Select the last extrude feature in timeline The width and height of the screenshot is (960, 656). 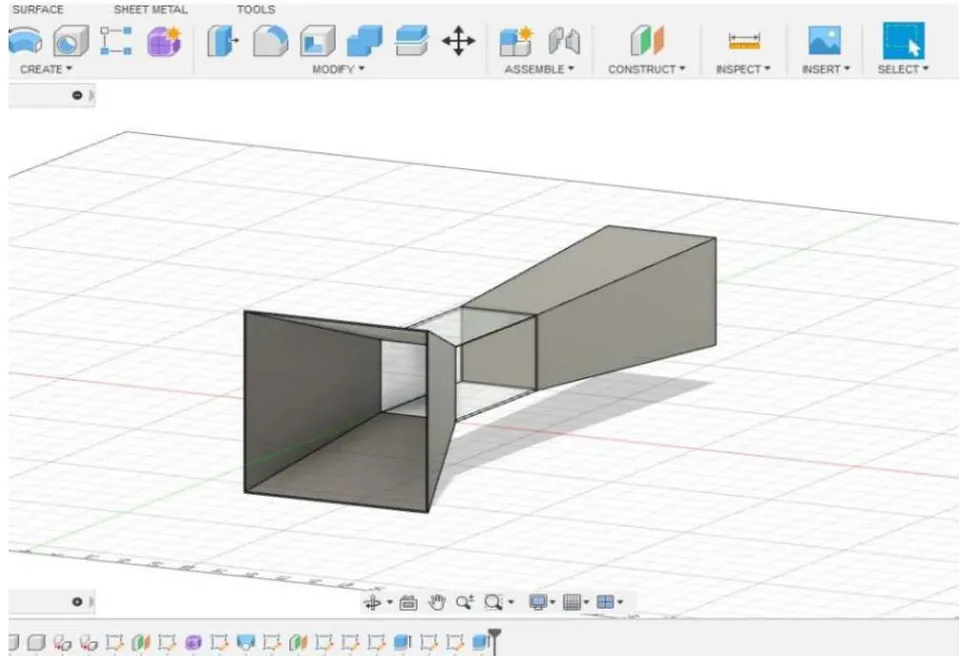[481, 642]
